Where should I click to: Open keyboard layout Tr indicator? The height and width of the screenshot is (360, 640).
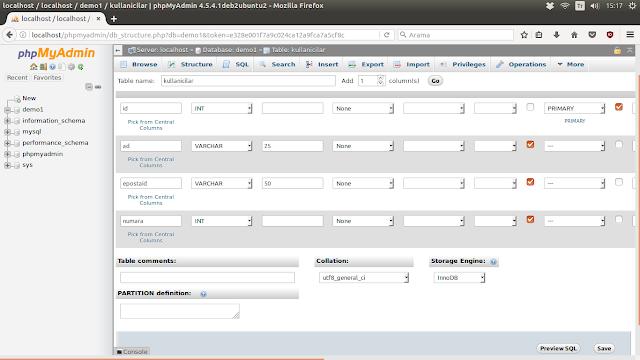pyautogui.click(x=580, y=6)
